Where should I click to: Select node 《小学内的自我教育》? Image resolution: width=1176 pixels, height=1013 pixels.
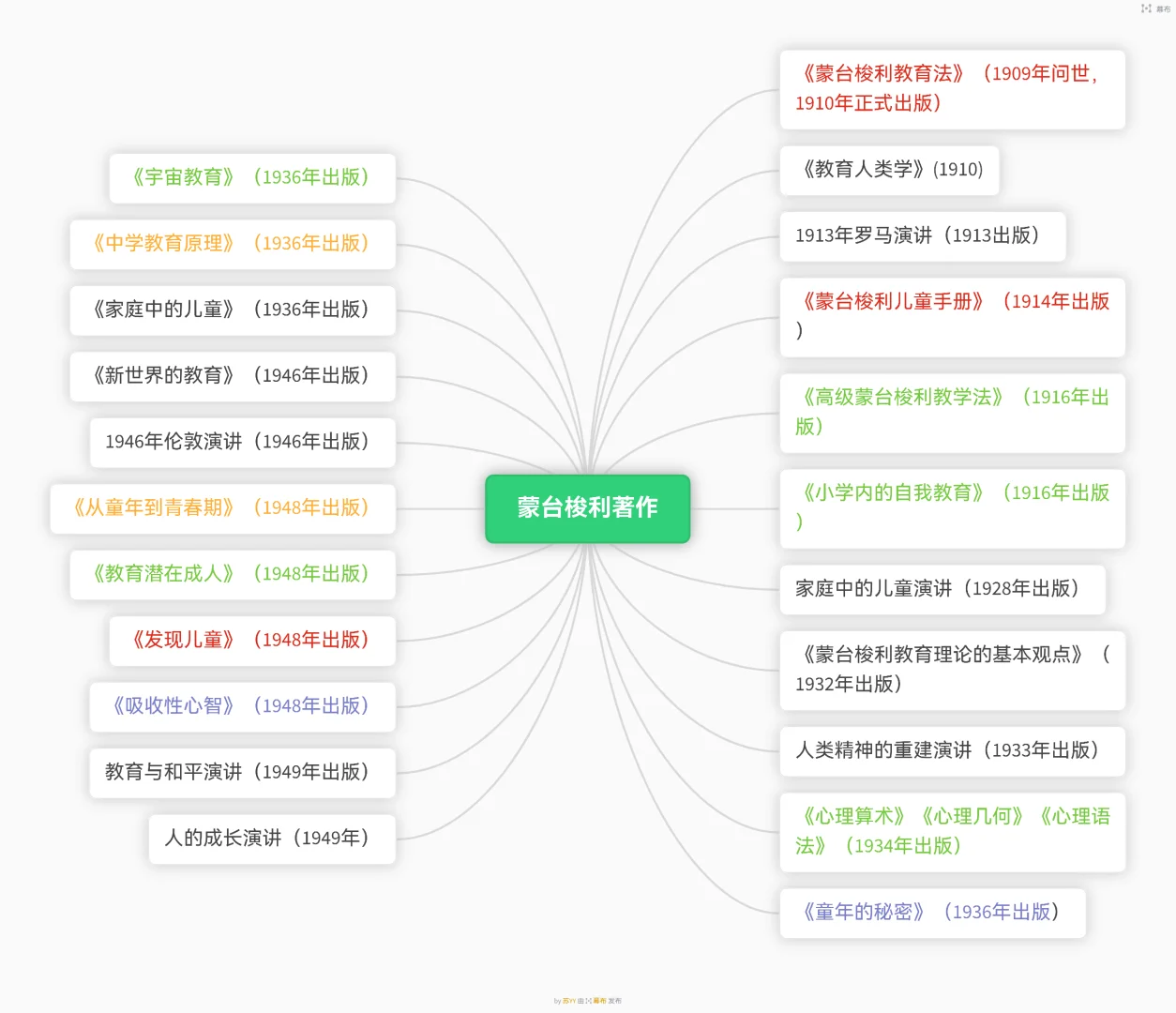point(953,508)
